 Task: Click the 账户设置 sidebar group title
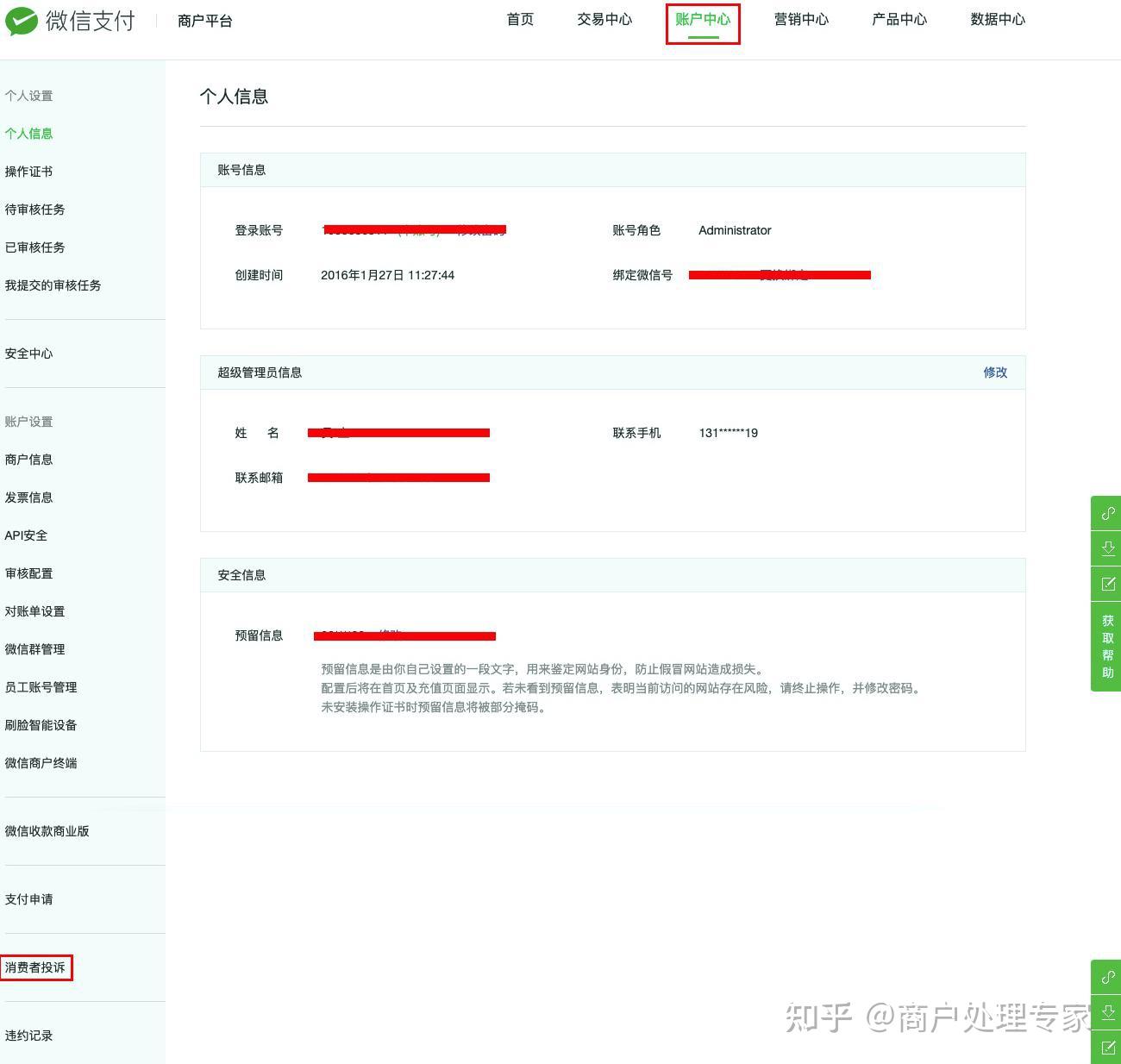tap(28, 422)
